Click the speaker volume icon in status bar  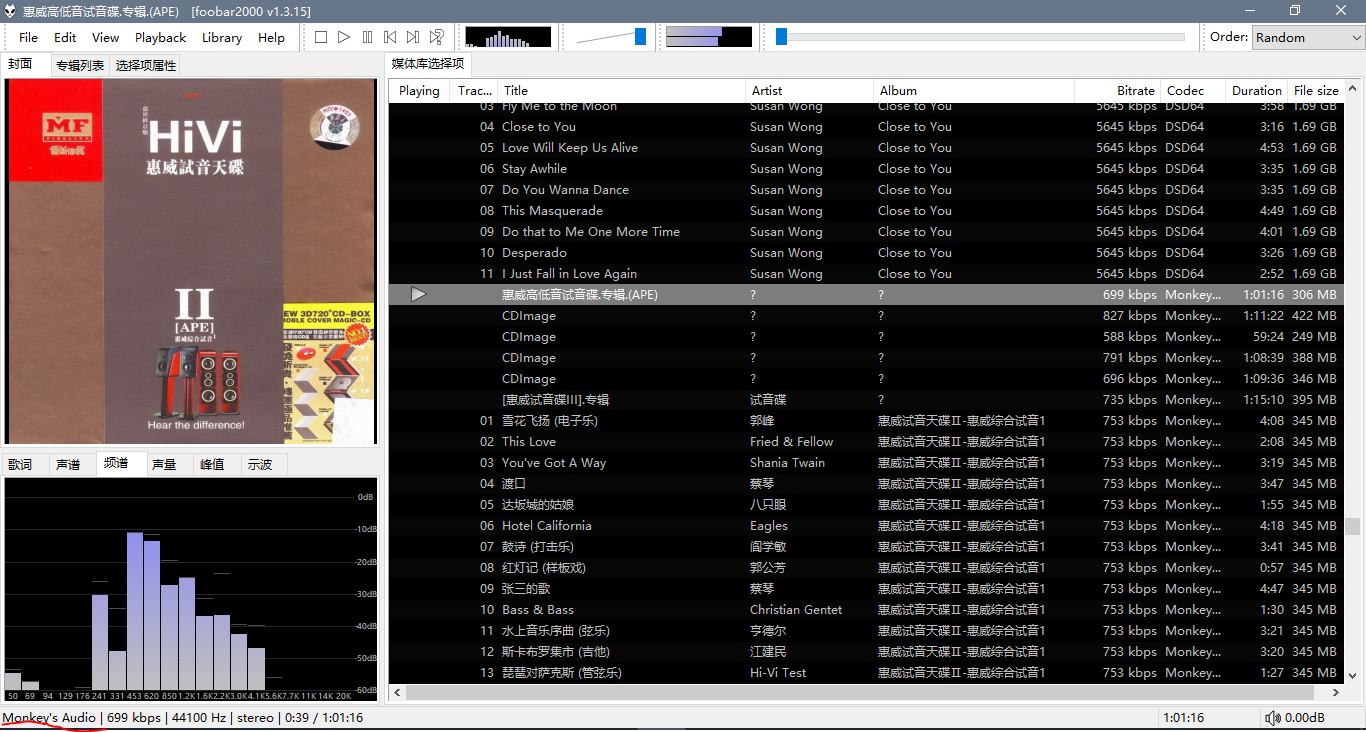[x=1272, y=718]
